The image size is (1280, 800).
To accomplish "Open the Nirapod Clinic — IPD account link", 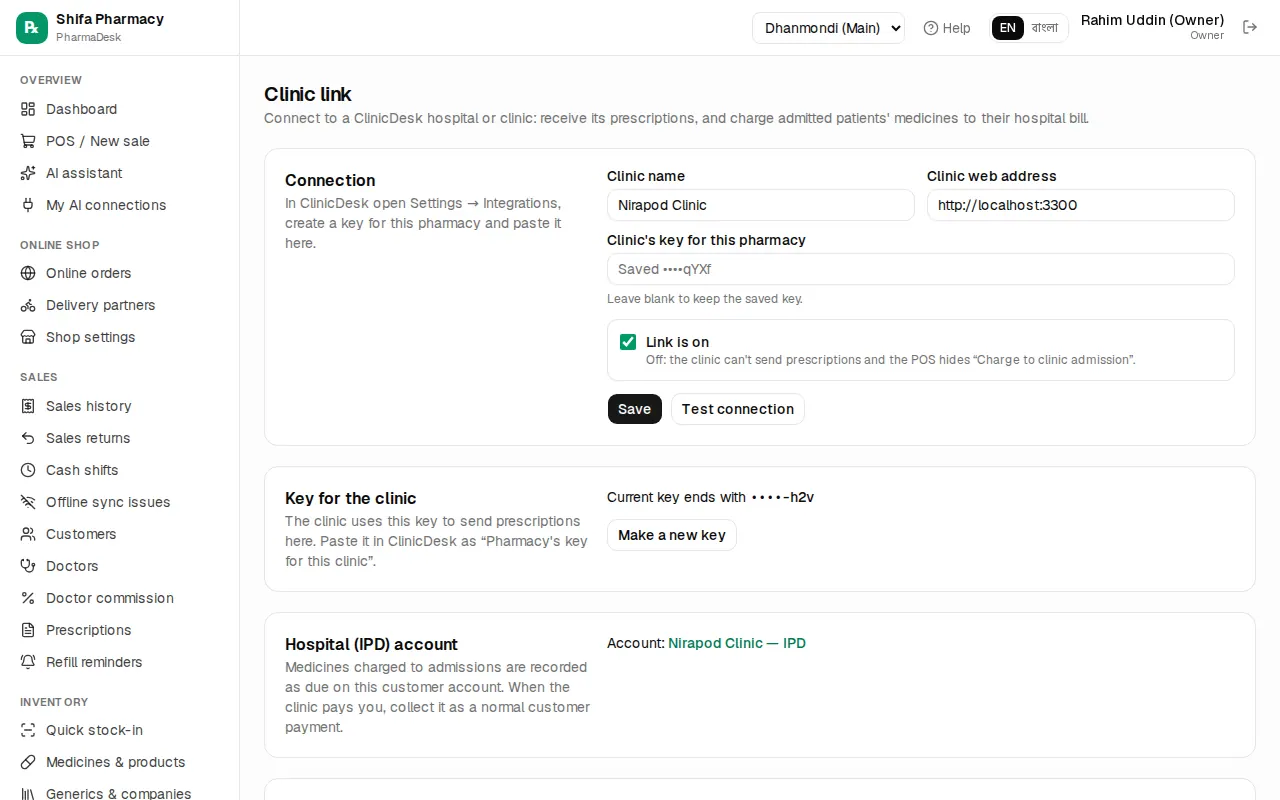I will coord(737,643).
